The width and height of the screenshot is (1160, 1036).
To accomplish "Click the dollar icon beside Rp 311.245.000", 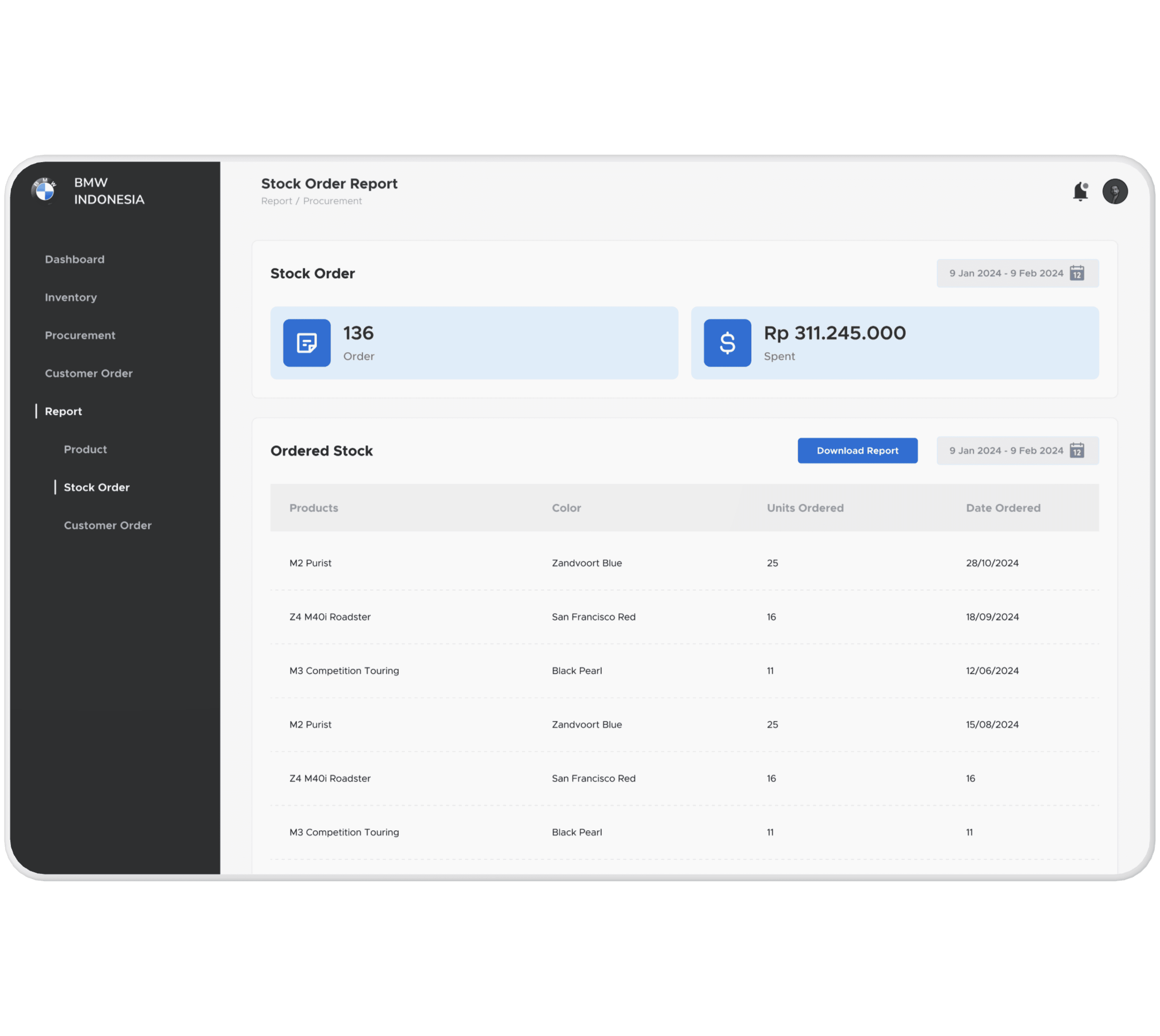I will tap(727, 343).
